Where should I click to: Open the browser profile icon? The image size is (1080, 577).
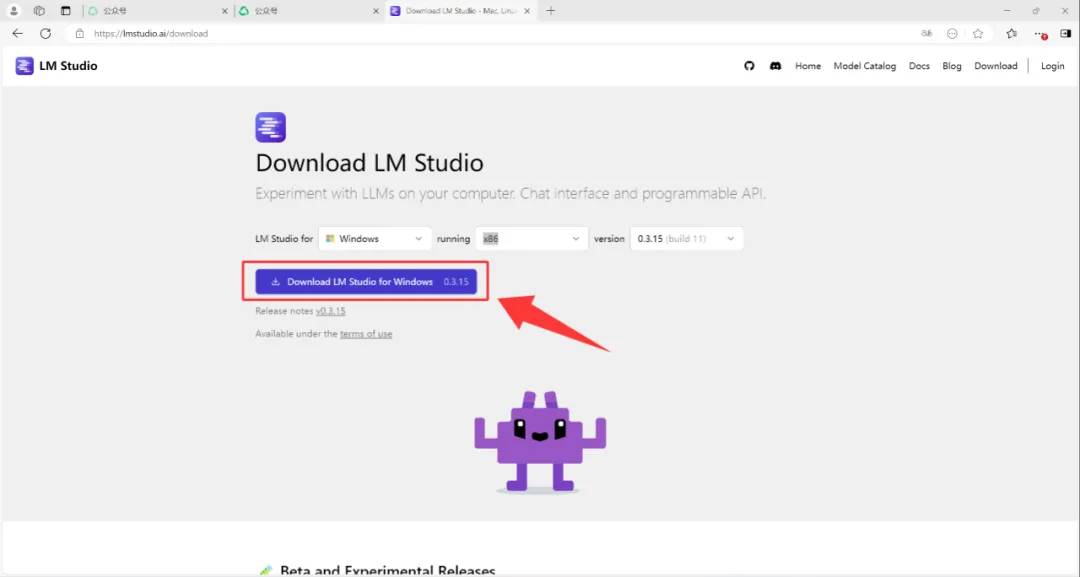point(13,11)
